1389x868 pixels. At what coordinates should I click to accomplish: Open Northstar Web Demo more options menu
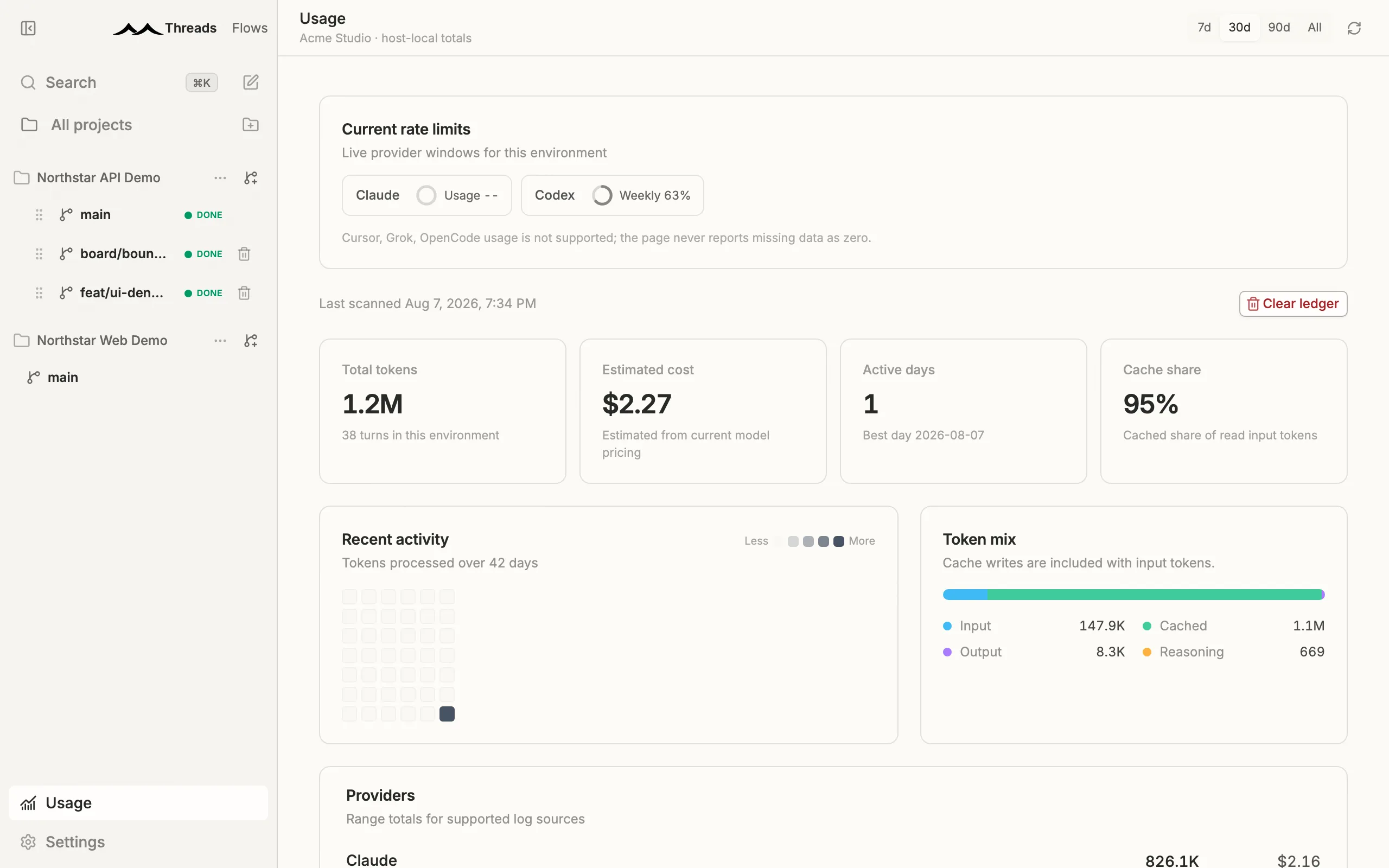point(220,341)
